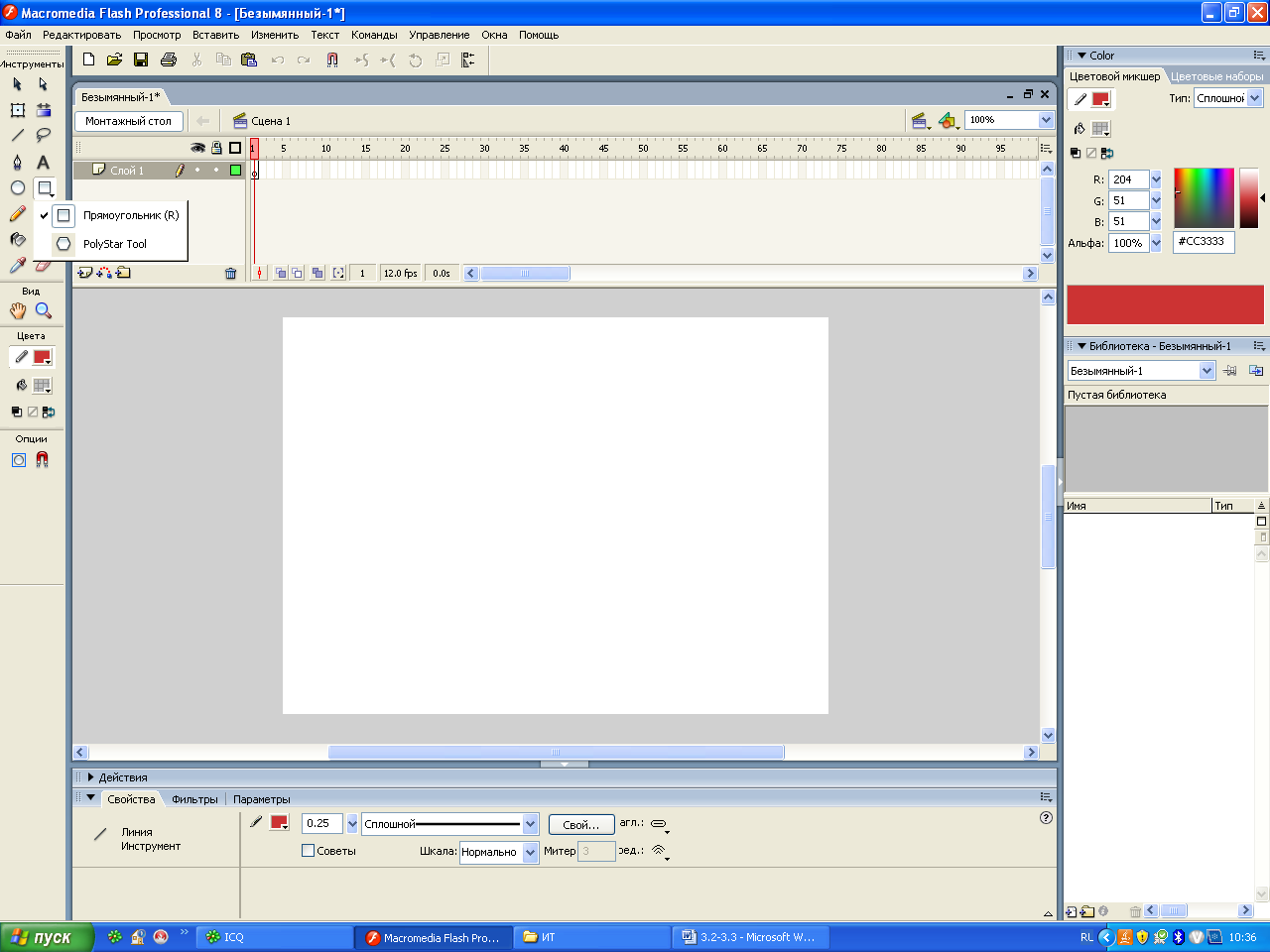1270x952 pixels.
Task: Select the Pencil tool
Action: (17, 213)
